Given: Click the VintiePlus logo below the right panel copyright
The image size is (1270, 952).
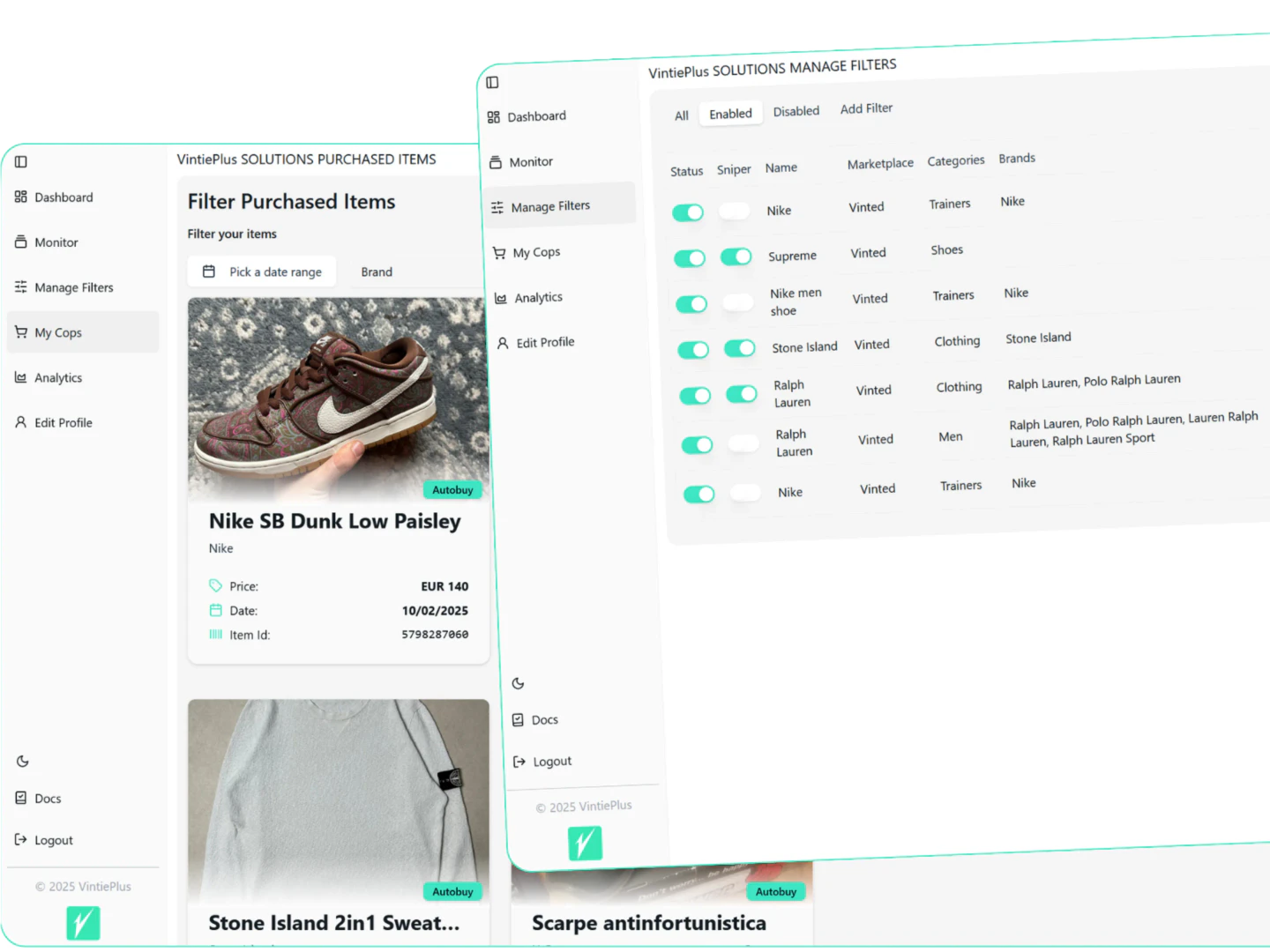Looking at the screenshot, I should tap(585, 844).
